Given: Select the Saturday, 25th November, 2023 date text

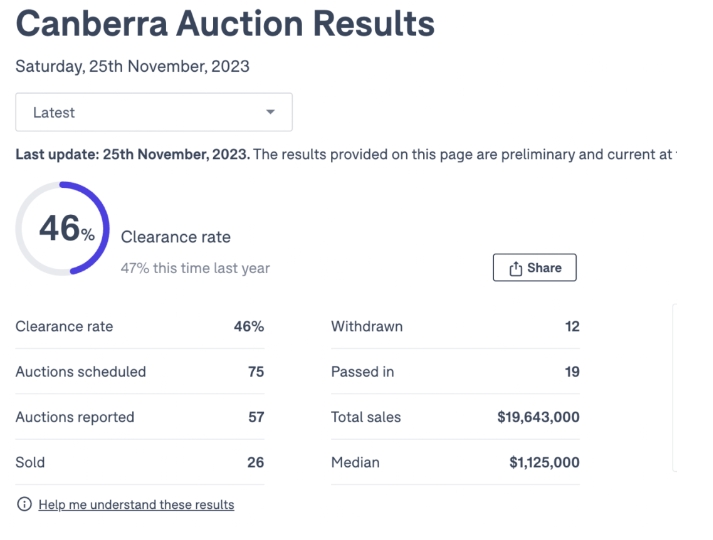Looking at the screenshot, I should click(132, 67).
